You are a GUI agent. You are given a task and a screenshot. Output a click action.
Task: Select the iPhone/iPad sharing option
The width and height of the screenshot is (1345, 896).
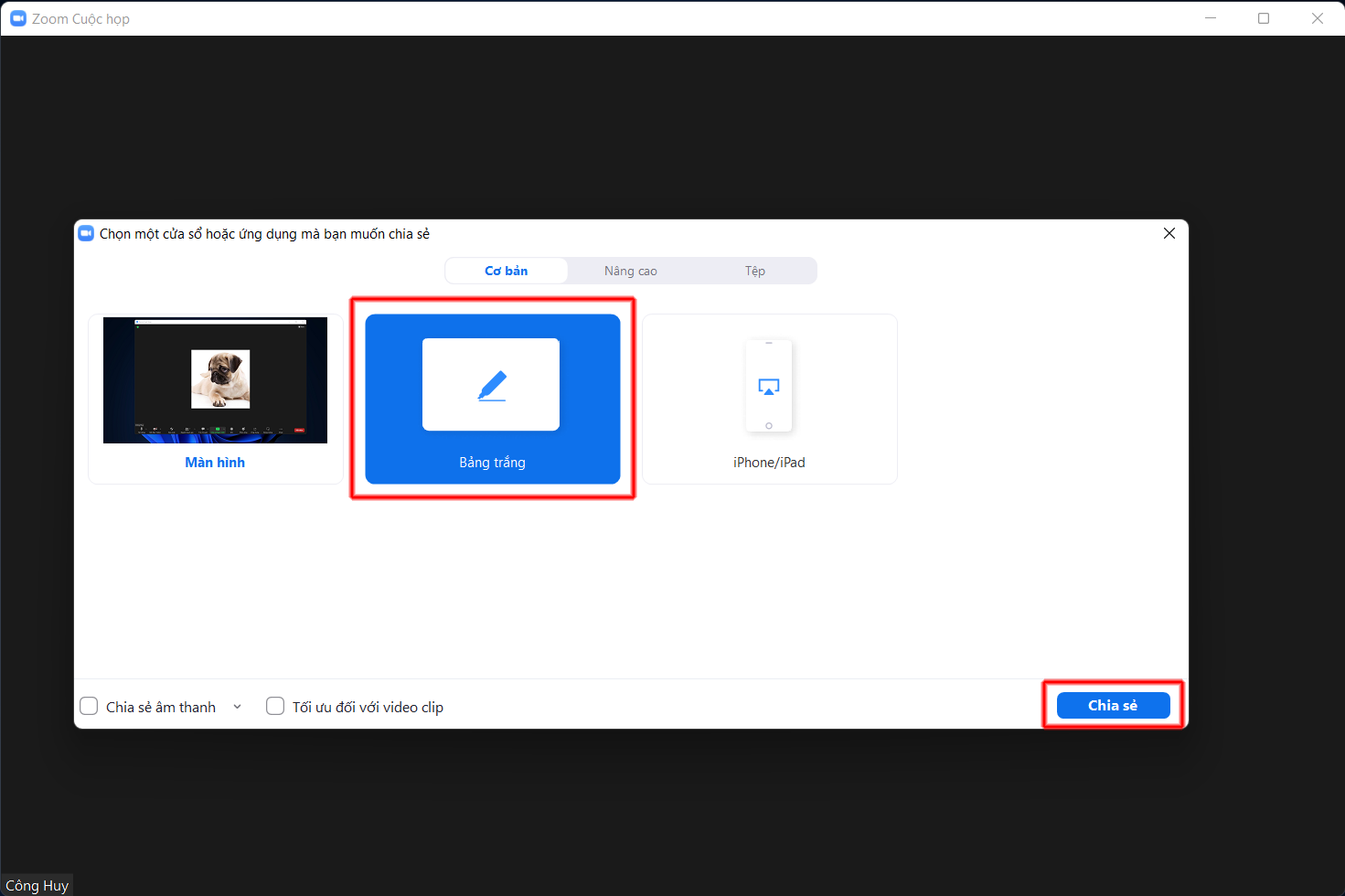click(x=769, y=399)
